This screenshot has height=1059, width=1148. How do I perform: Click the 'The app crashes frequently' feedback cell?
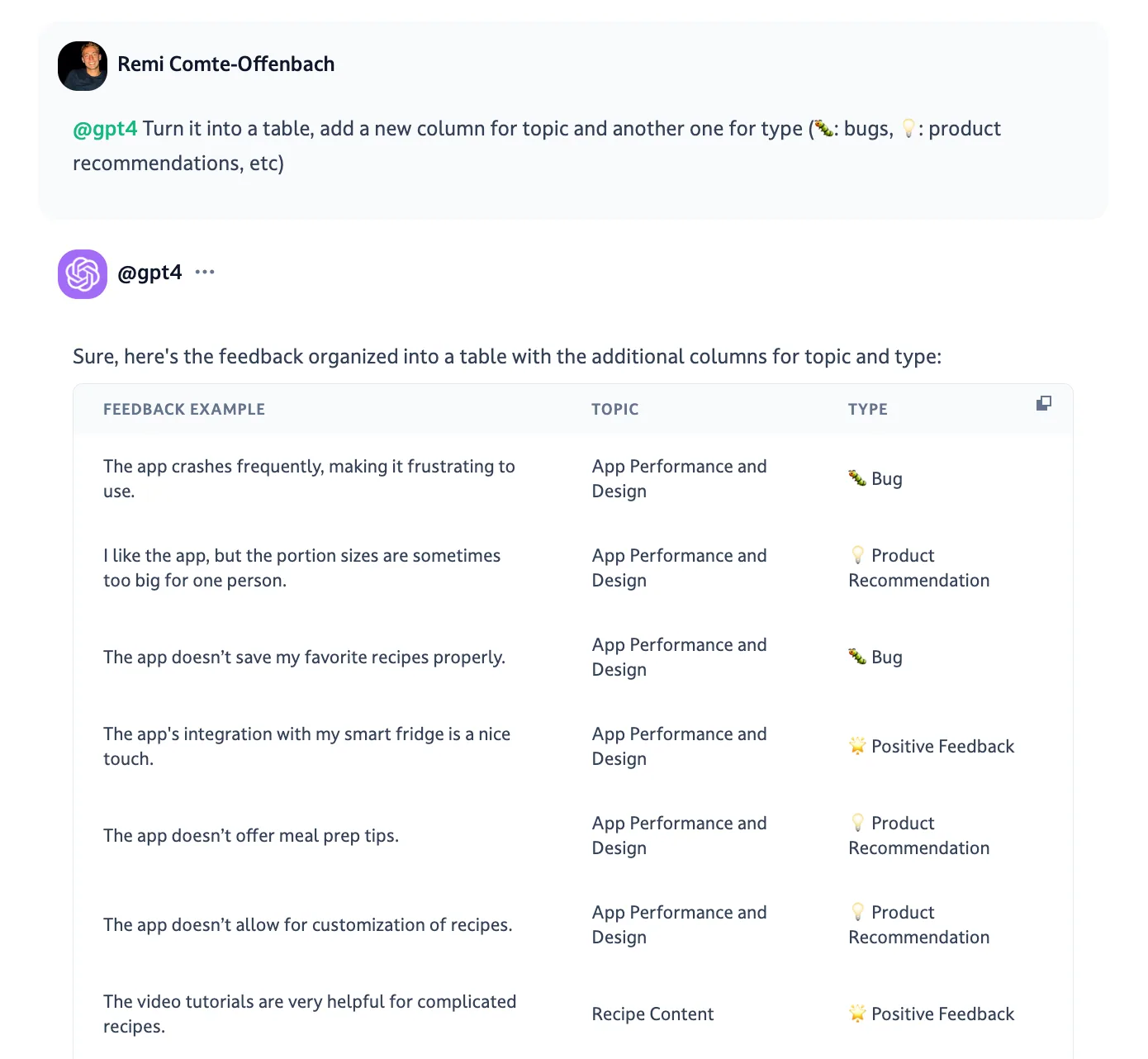tap(309, 478)
